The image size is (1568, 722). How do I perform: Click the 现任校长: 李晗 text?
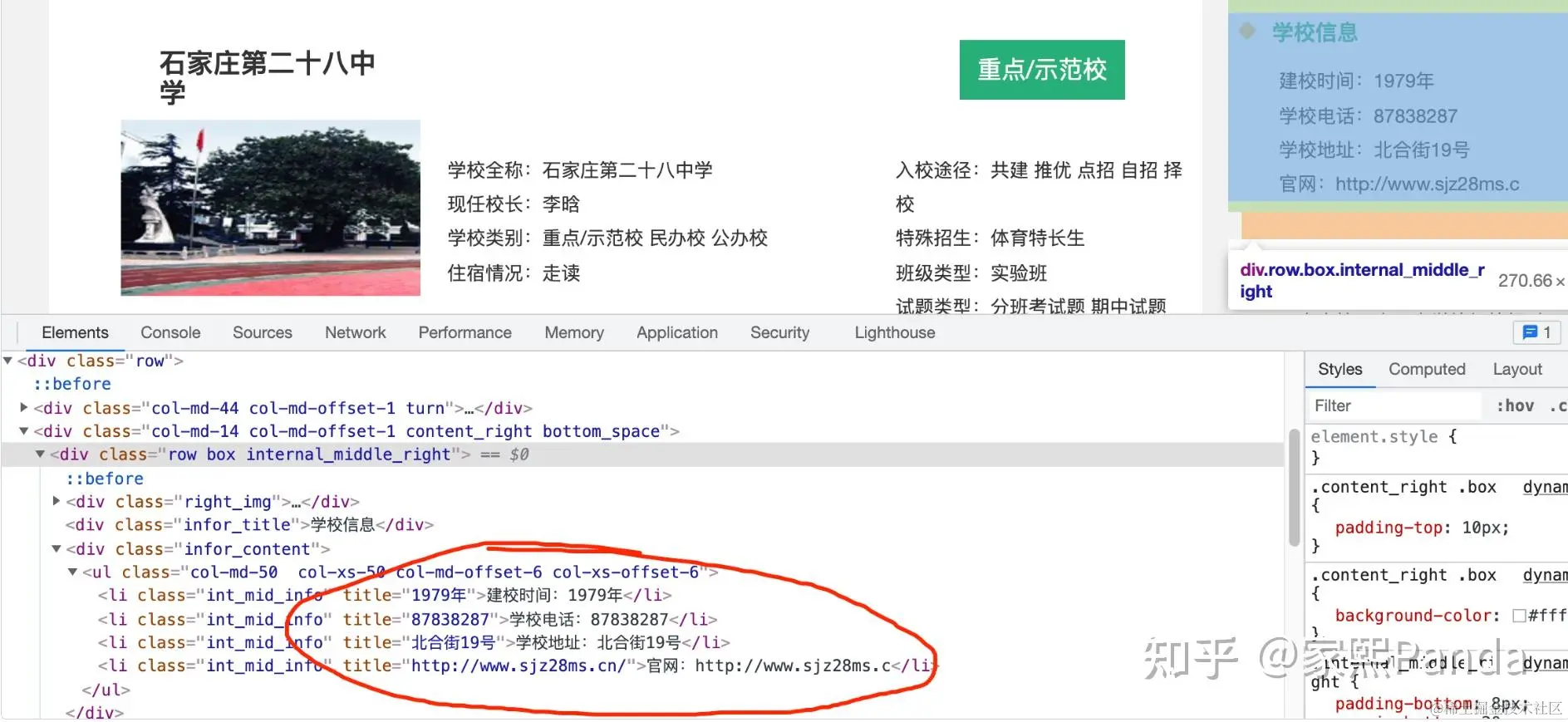pos(514,204)
